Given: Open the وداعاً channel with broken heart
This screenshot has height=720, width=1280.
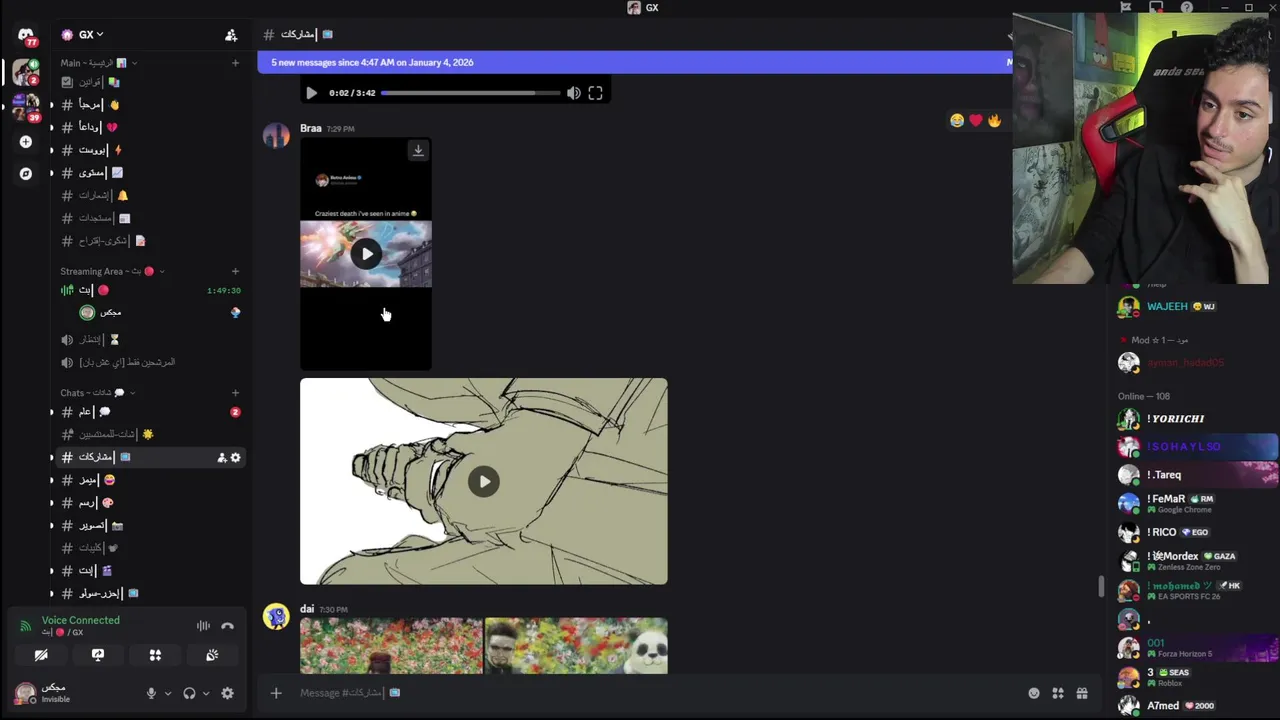Looking at the screenshot, I should click(150, 127).
